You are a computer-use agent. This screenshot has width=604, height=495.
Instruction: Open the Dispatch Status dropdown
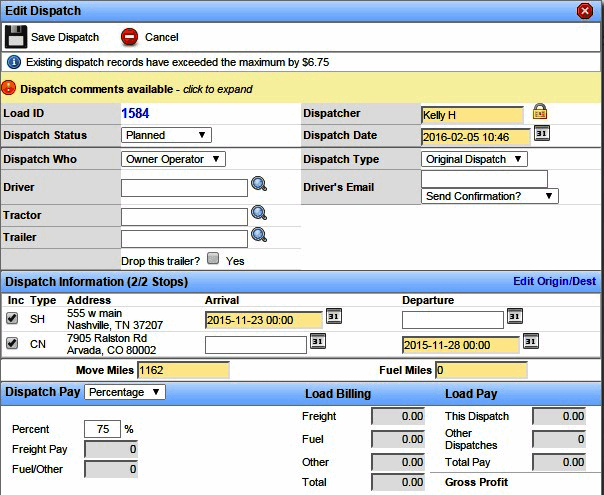(166, 135)
